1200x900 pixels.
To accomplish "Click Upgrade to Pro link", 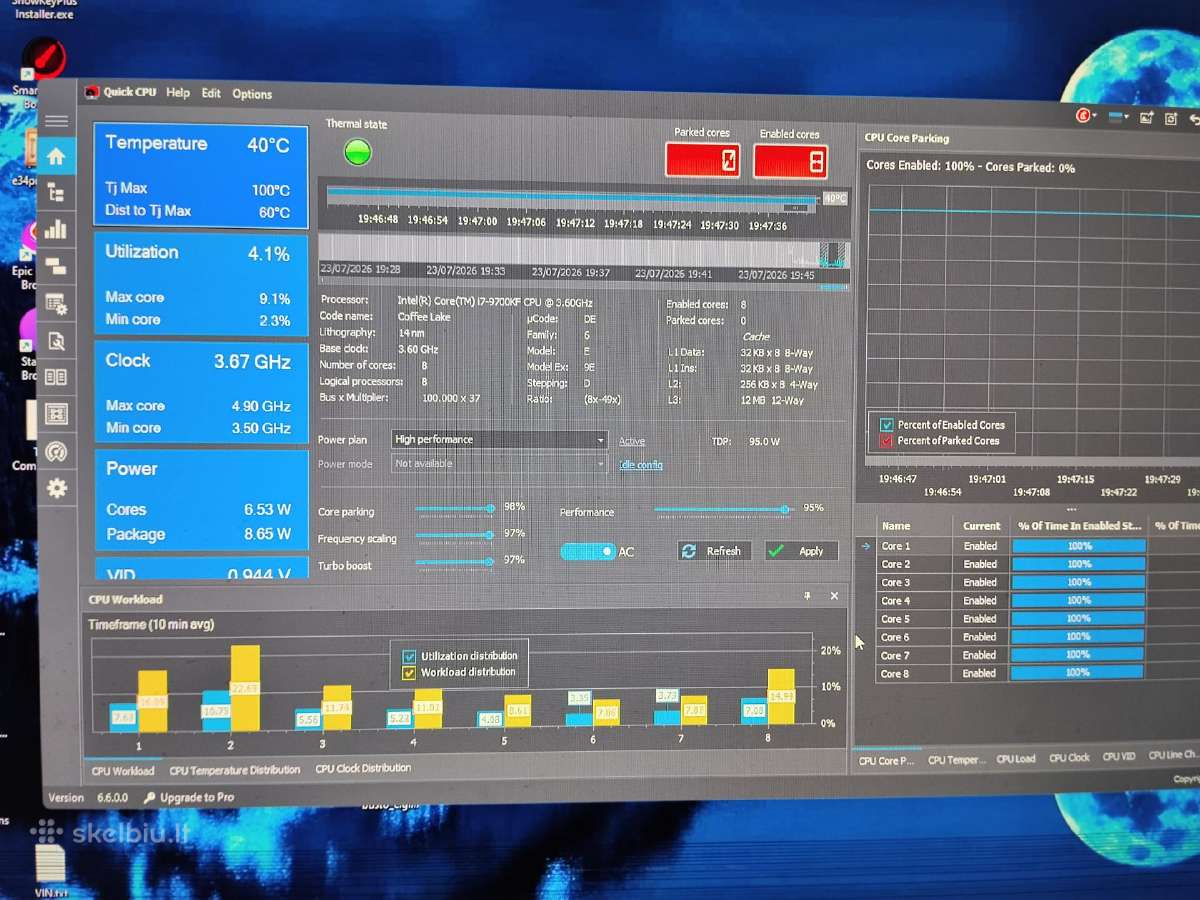I will click(188, 797).
